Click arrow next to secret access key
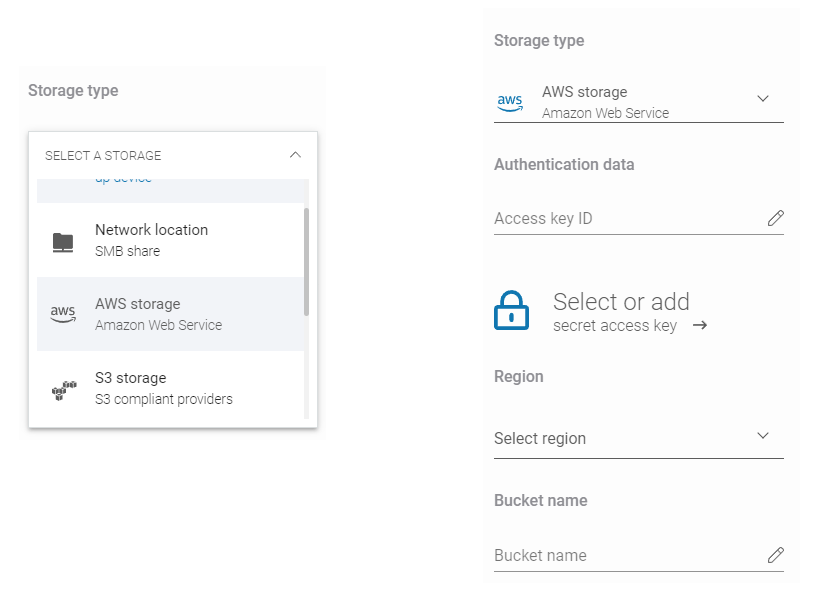Screen dimensions: 815x596 tap(700, 325)
